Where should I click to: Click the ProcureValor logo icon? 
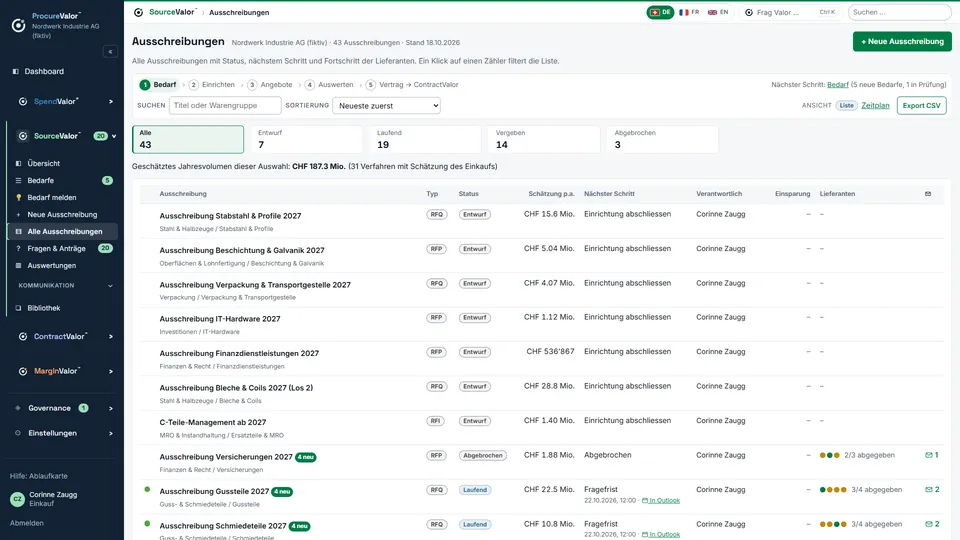[x=18, y=25]
